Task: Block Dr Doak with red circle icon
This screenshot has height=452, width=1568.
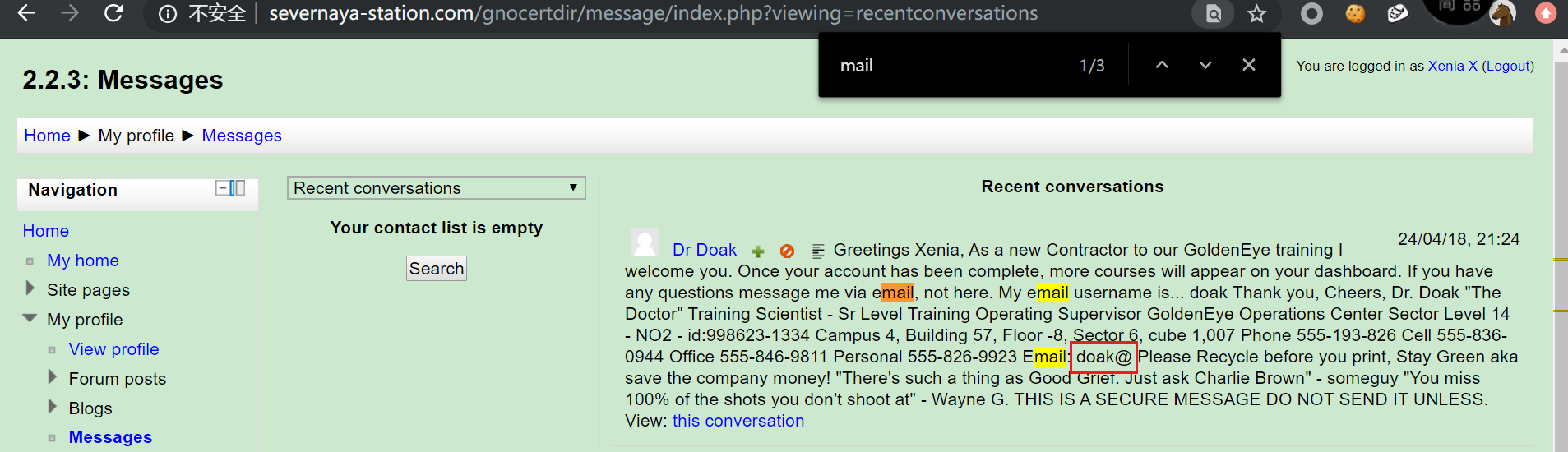Action: (x=787, y=251)
